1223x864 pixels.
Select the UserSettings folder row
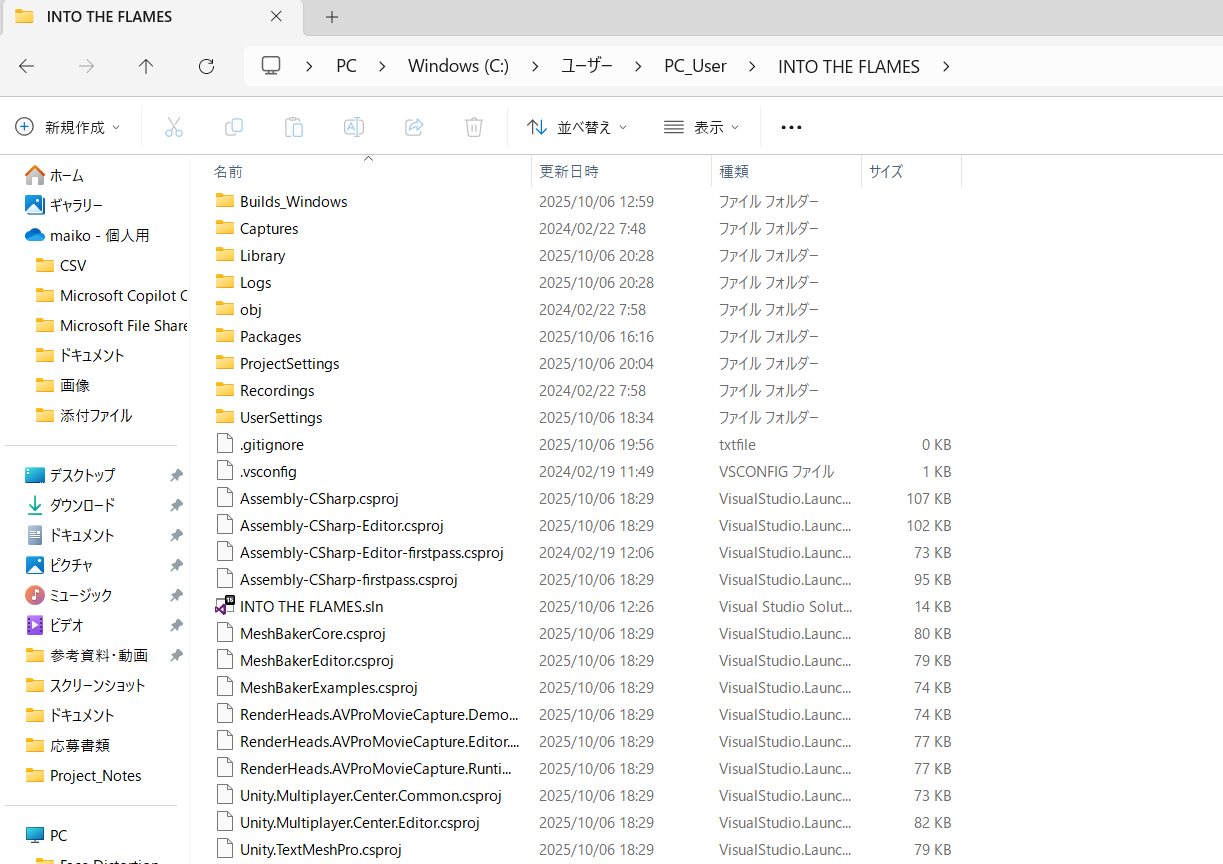(x=585, y=417)
